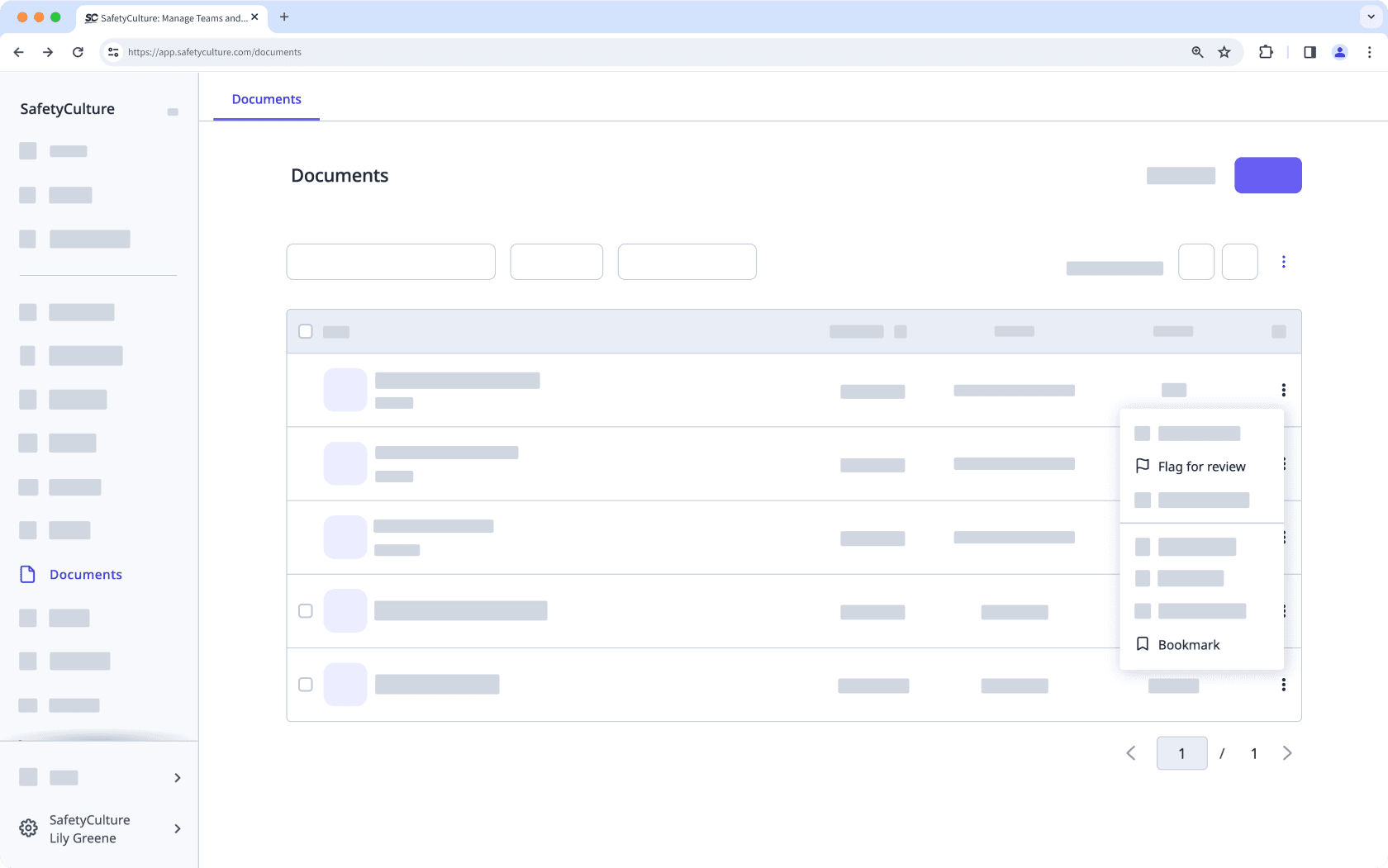Open the settings gear for SafetyCulture organization
The image size is (1388, 868).
28,828
